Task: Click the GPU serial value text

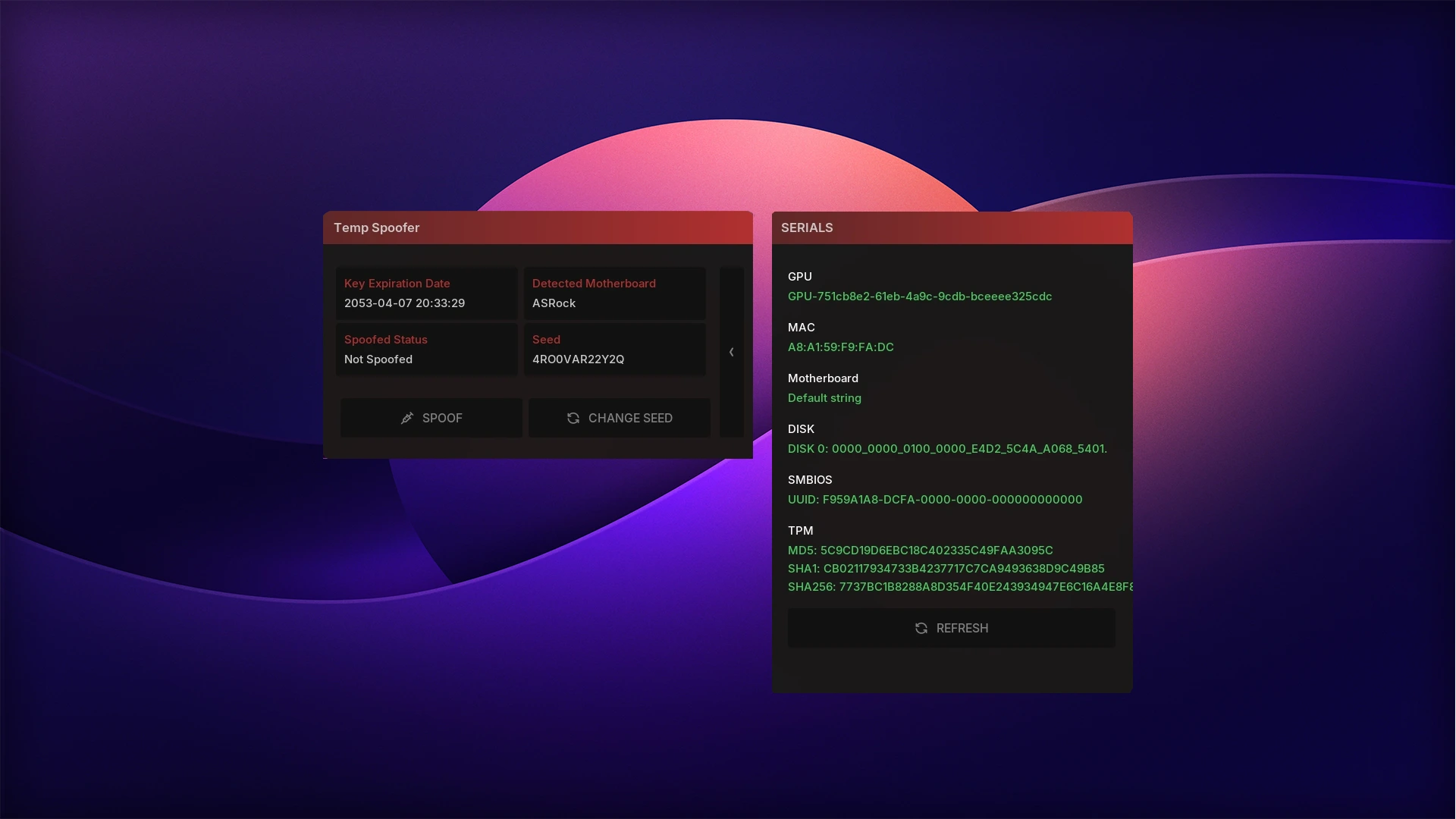Action: [x=919, y=297]
